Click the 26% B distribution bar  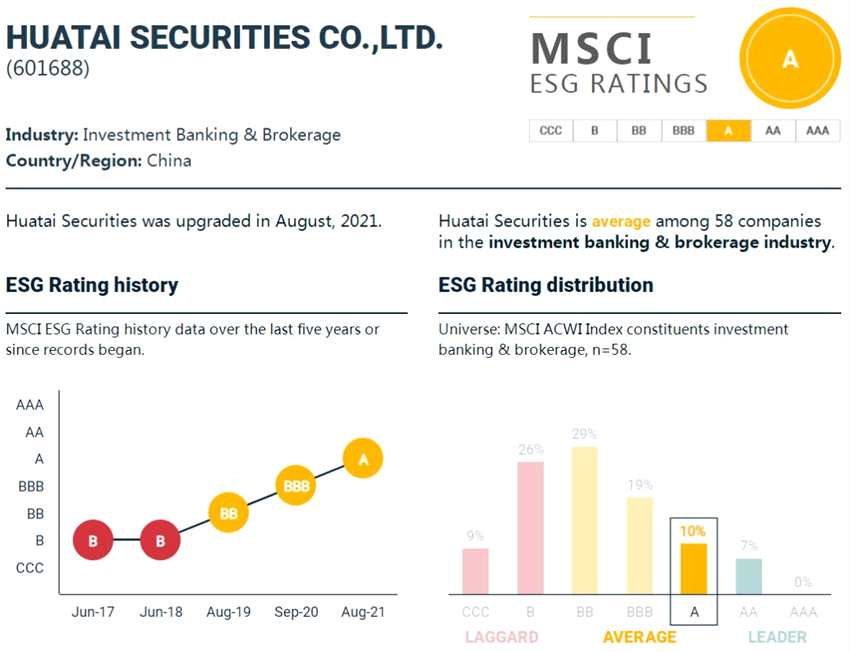[x=530, y=528]
